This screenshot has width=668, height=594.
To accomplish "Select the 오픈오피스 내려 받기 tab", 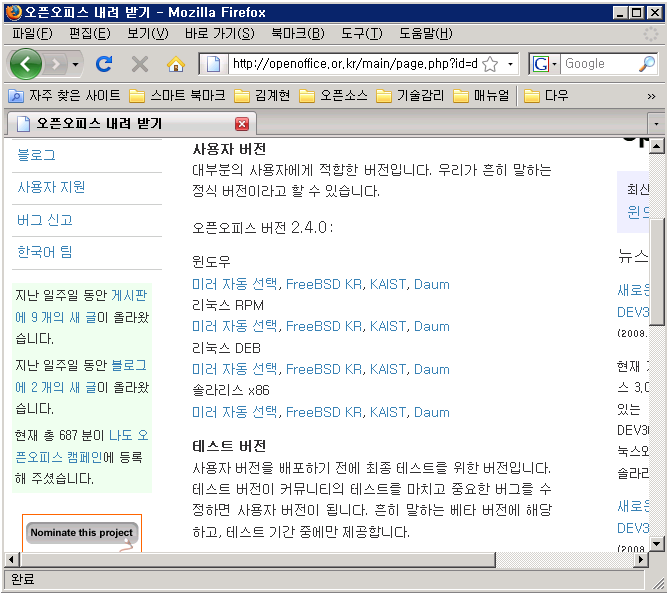I will tap(131, 124).
